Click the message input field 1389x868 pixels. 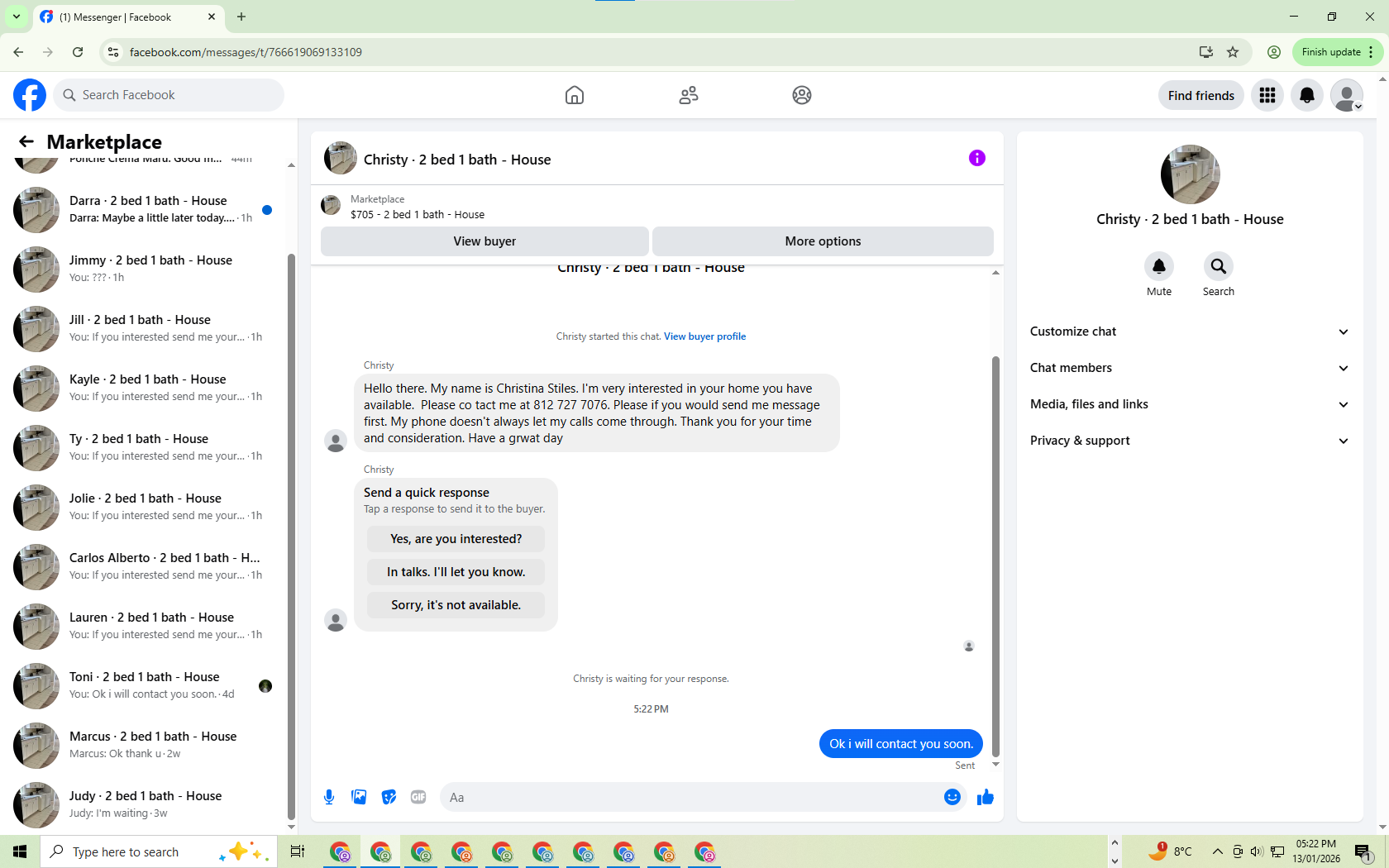[x=690, y=798]
